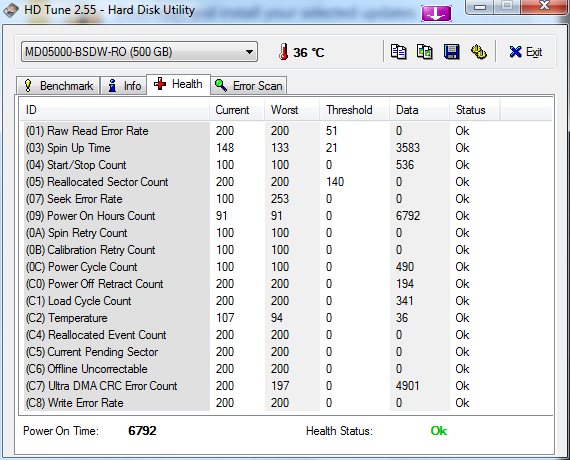Select the Health tab

(x=178, y=84)
